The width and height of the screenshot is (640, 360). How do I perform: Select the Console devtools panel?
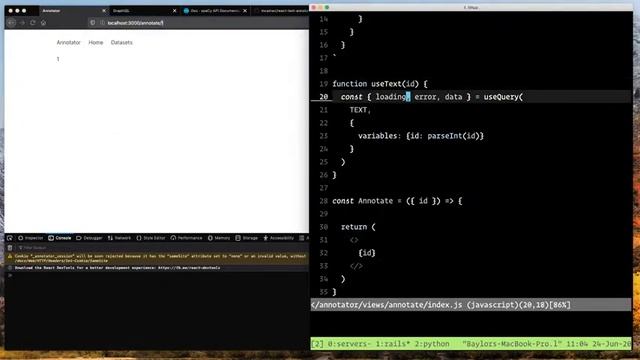pos(60,238)
